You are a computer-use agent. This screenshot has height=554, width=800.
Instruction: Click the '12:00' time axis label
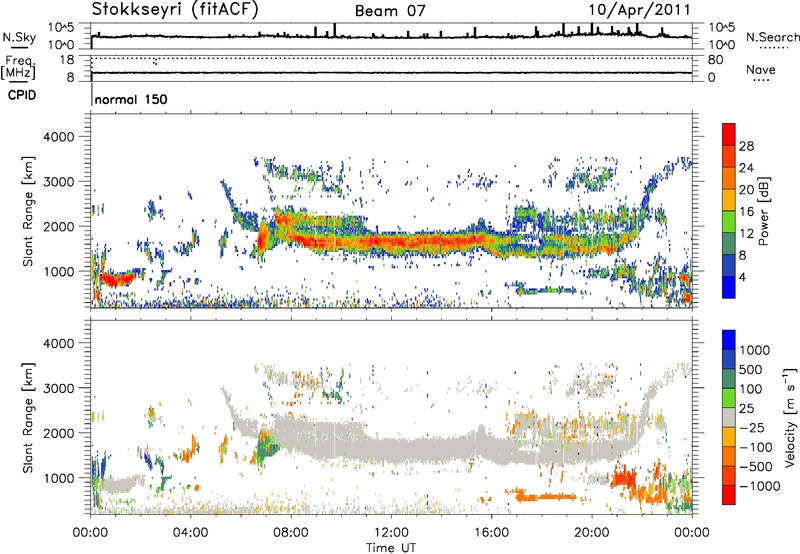pos(391,533)
